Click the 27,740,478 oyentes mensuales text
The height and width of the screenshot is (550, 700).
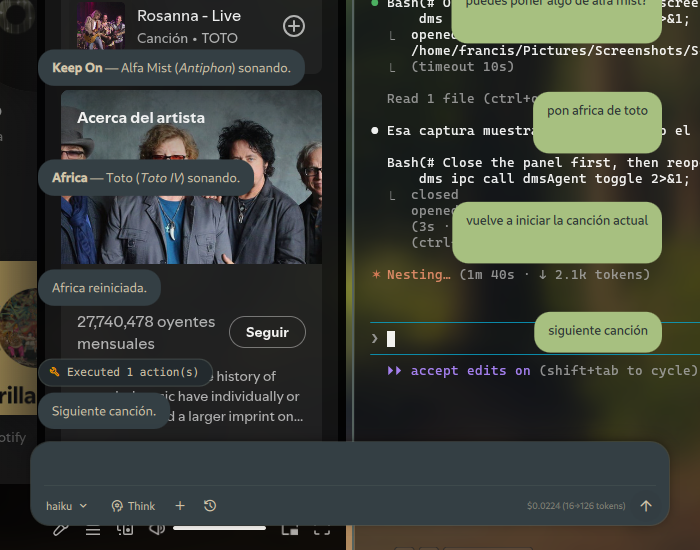[x=146, y=333]
